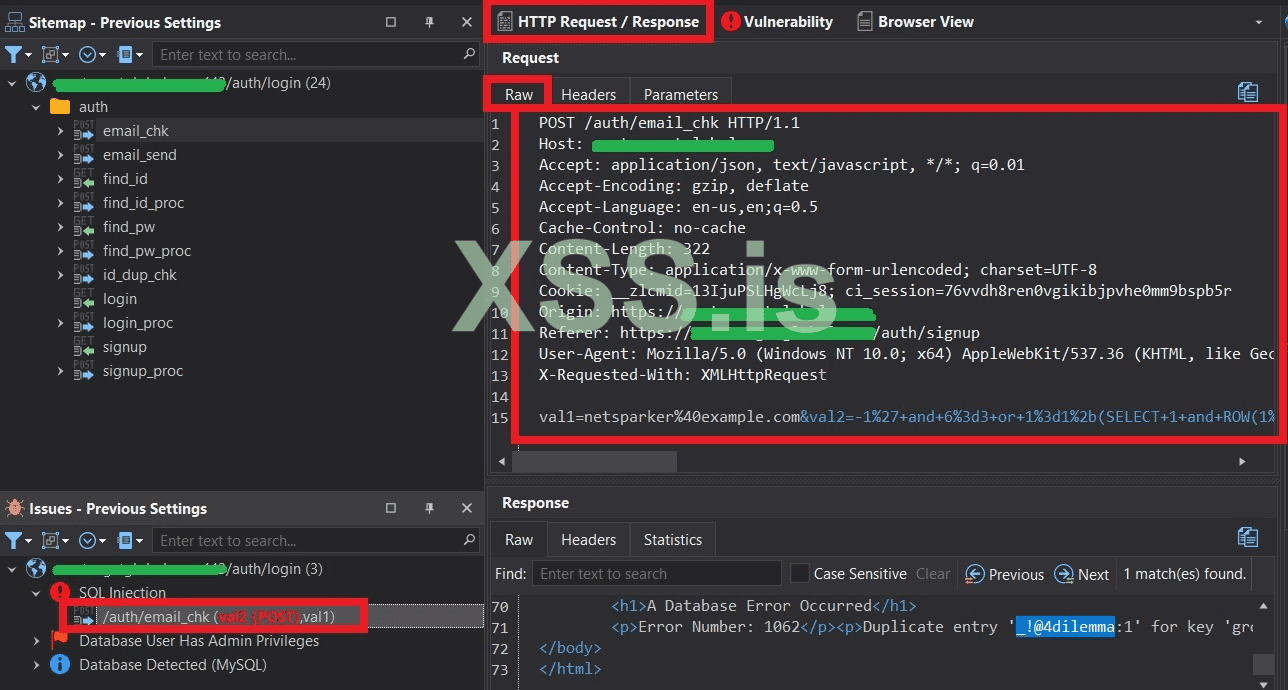
Task: Toggle Sitemap panel window position square
Action: 391,22
